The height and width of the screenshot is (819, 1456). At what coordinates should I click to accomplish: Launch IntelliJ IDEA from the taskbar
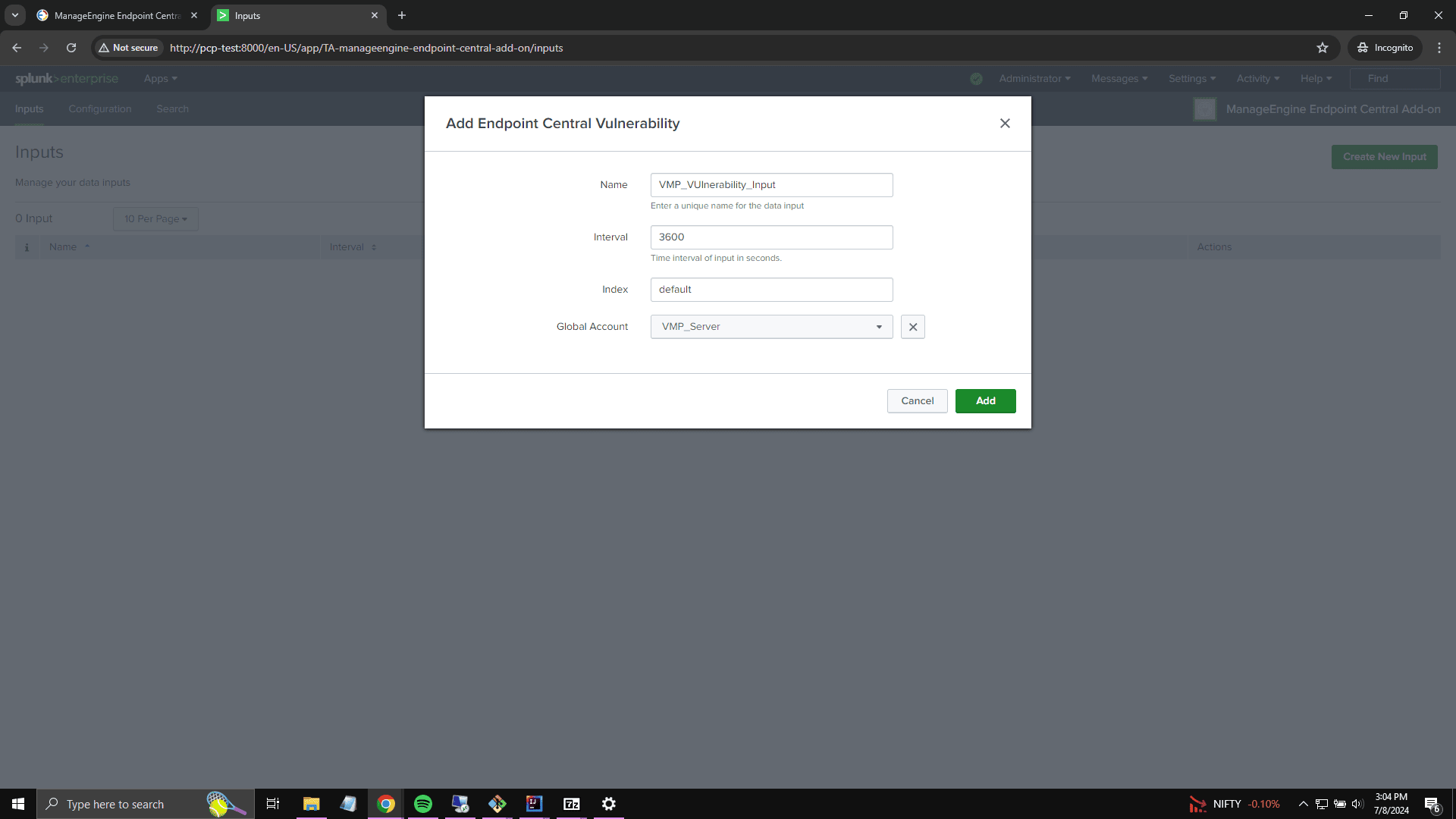coord(534,803)
